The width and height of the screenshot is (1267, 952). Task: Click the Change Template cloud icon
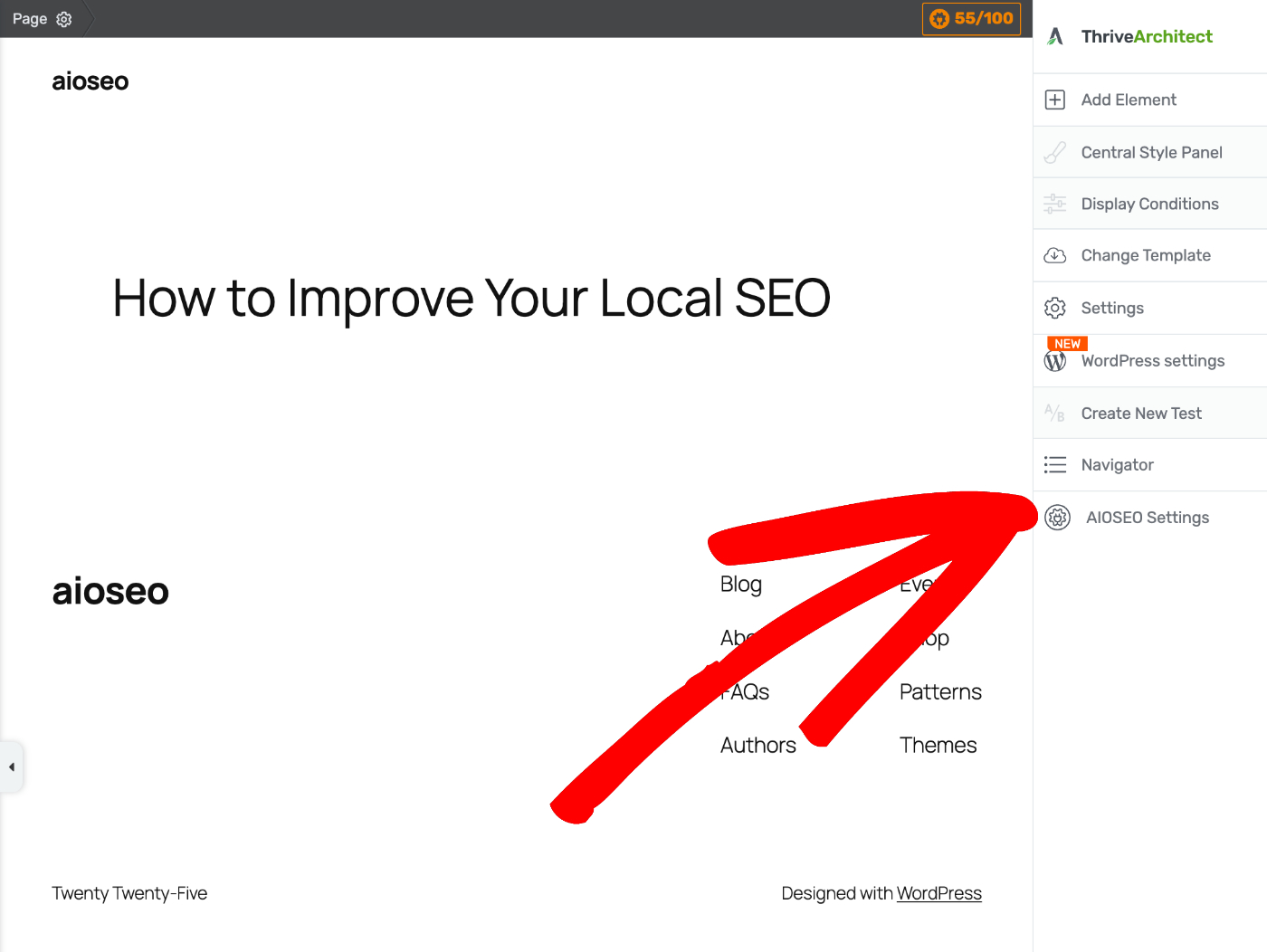click(1055, 255)
